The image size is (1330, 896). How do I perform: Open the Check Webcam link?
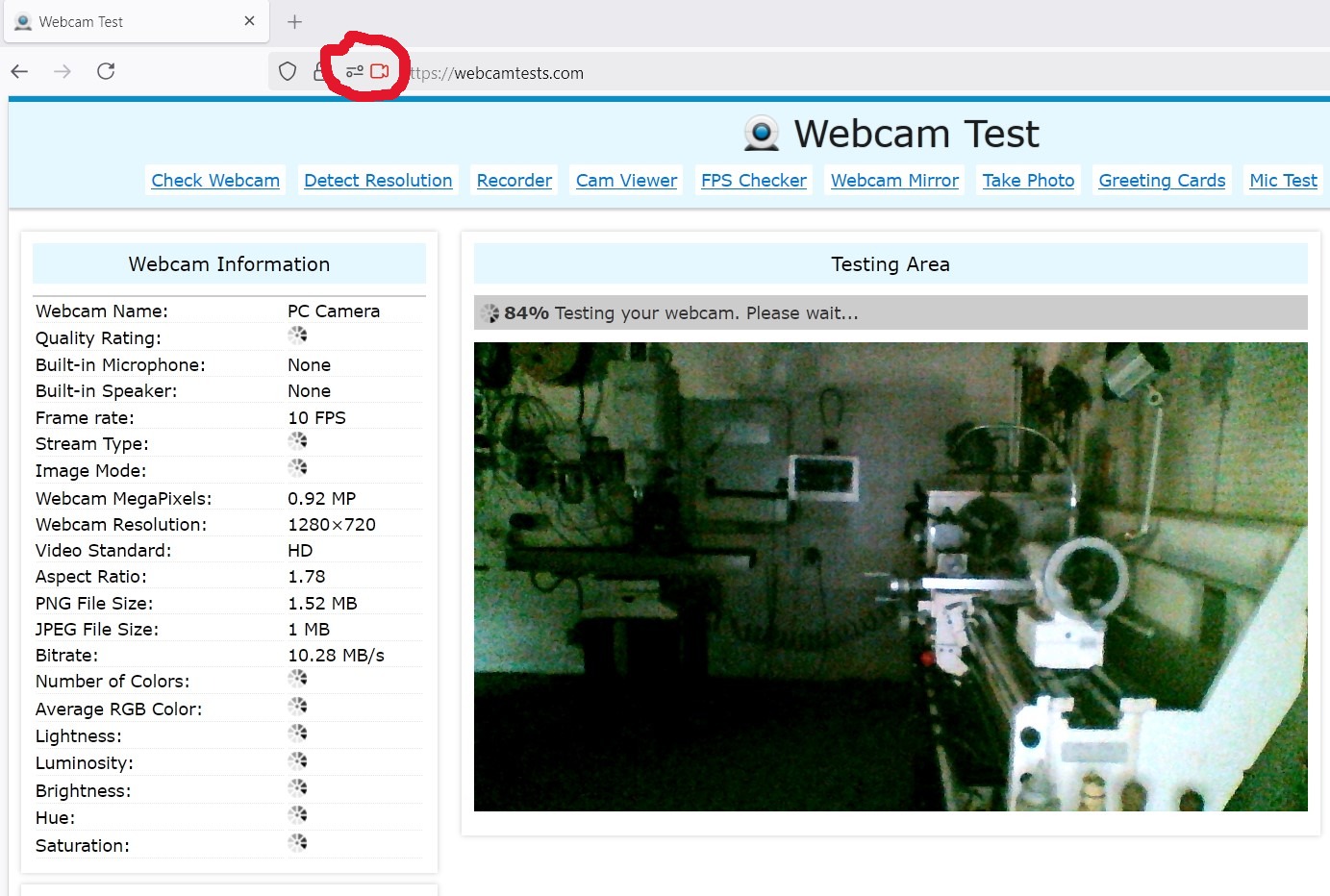point(215,181)
